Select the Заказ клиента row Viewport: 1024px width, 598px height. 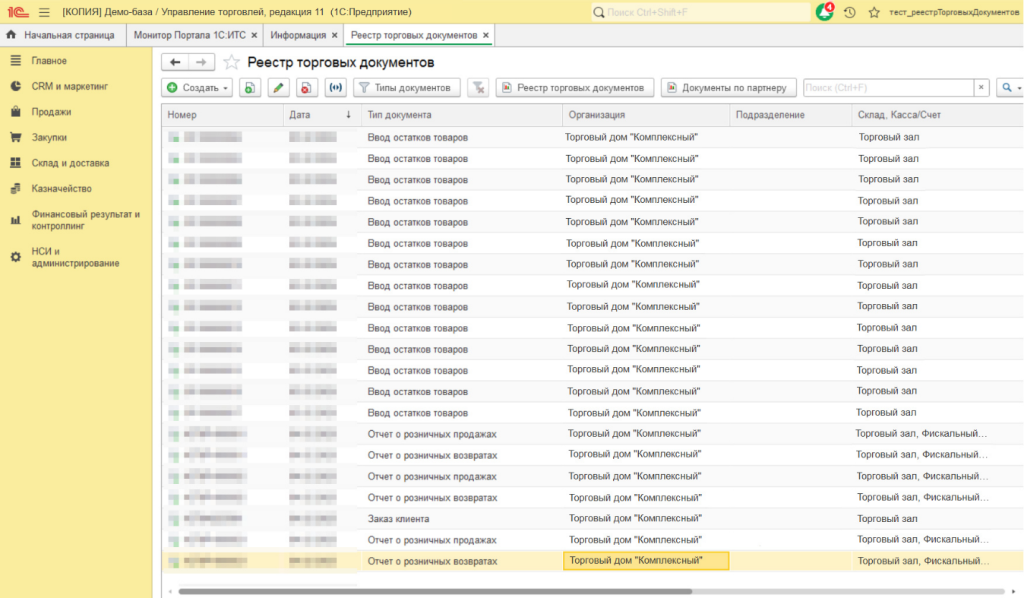[592, 519]
